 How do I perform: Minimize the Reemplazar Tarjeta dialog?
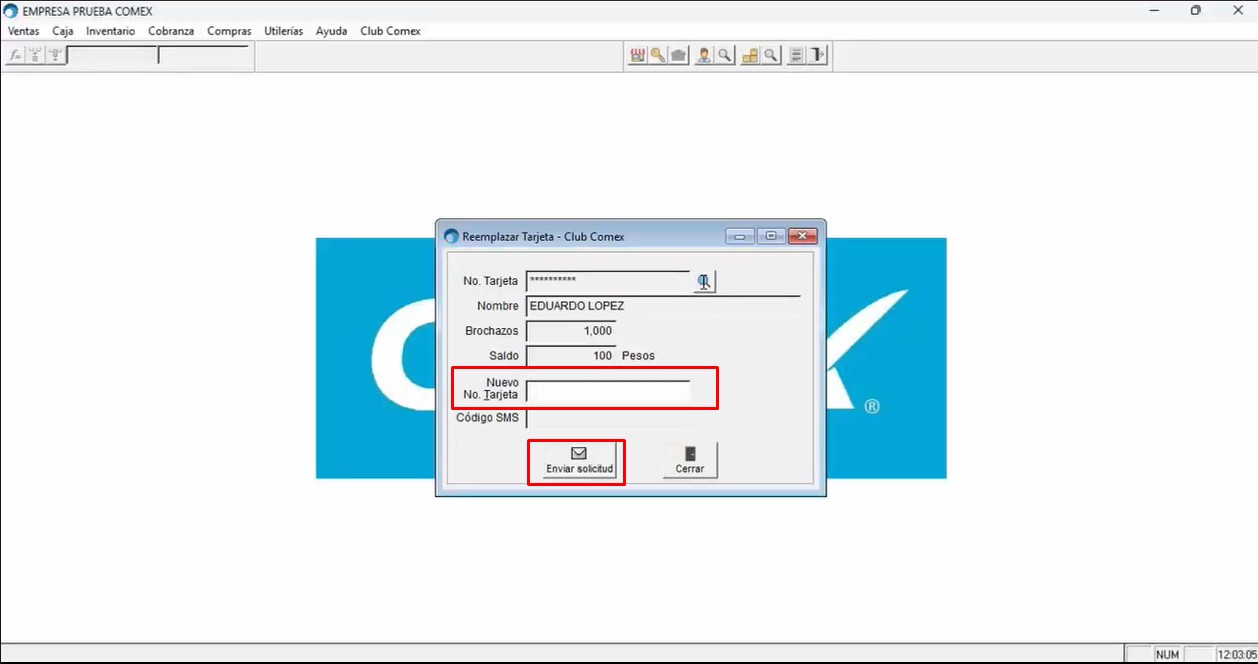click(x=740, y=237)
